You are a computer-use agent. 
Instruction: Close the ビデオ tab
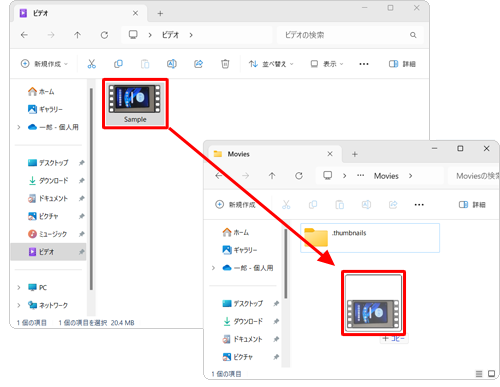[135, 13]
